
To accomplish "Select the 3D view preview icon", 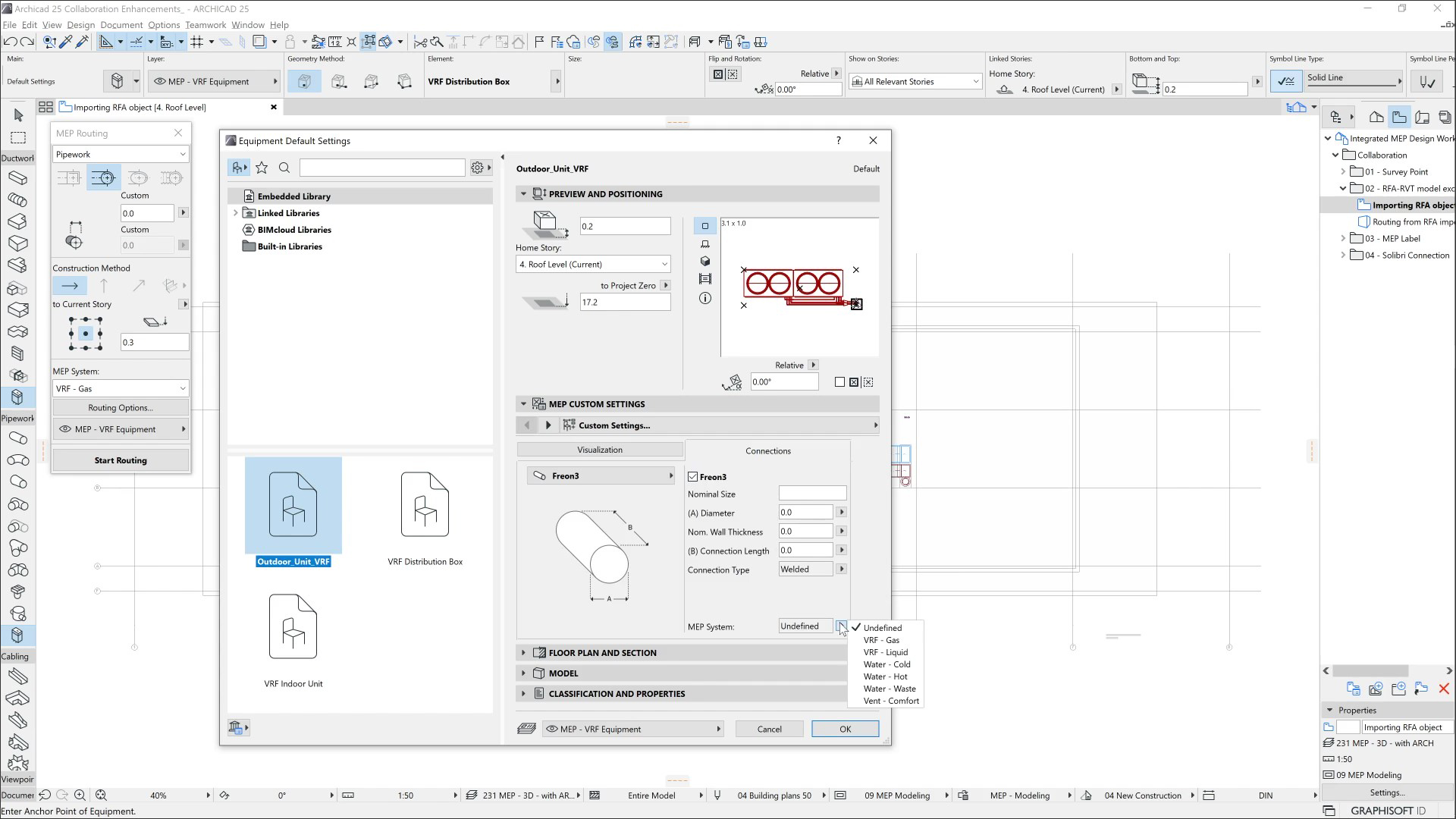I will [x=705, y=261].
